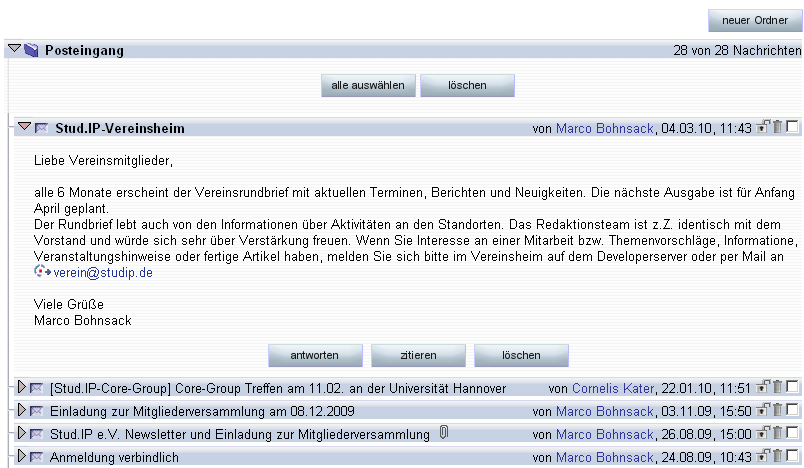Click the zitieren button

(x=418, y=355)
